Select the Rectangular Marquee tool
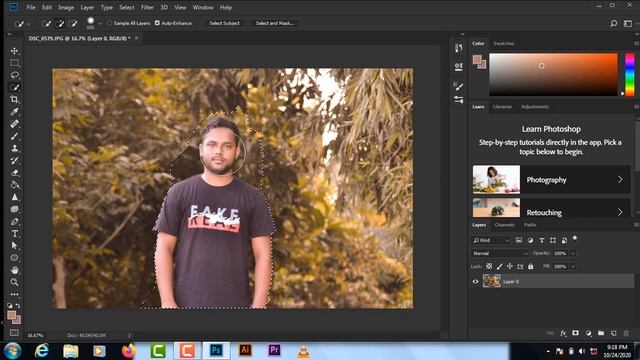Viewport: 640px width, 360px height. click(15, 63)
